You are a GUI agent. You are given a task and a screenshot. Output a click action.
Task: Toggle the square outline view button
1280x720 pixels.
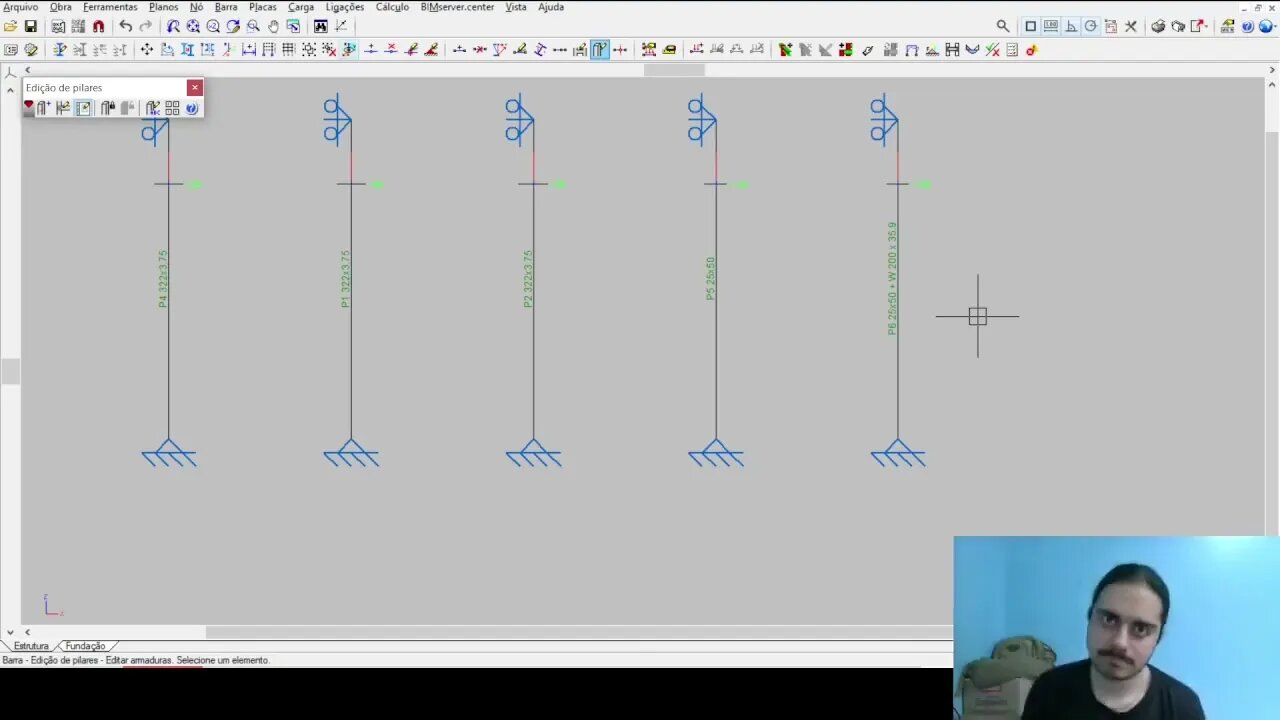pyautogui.click(x=1031, y=27)
